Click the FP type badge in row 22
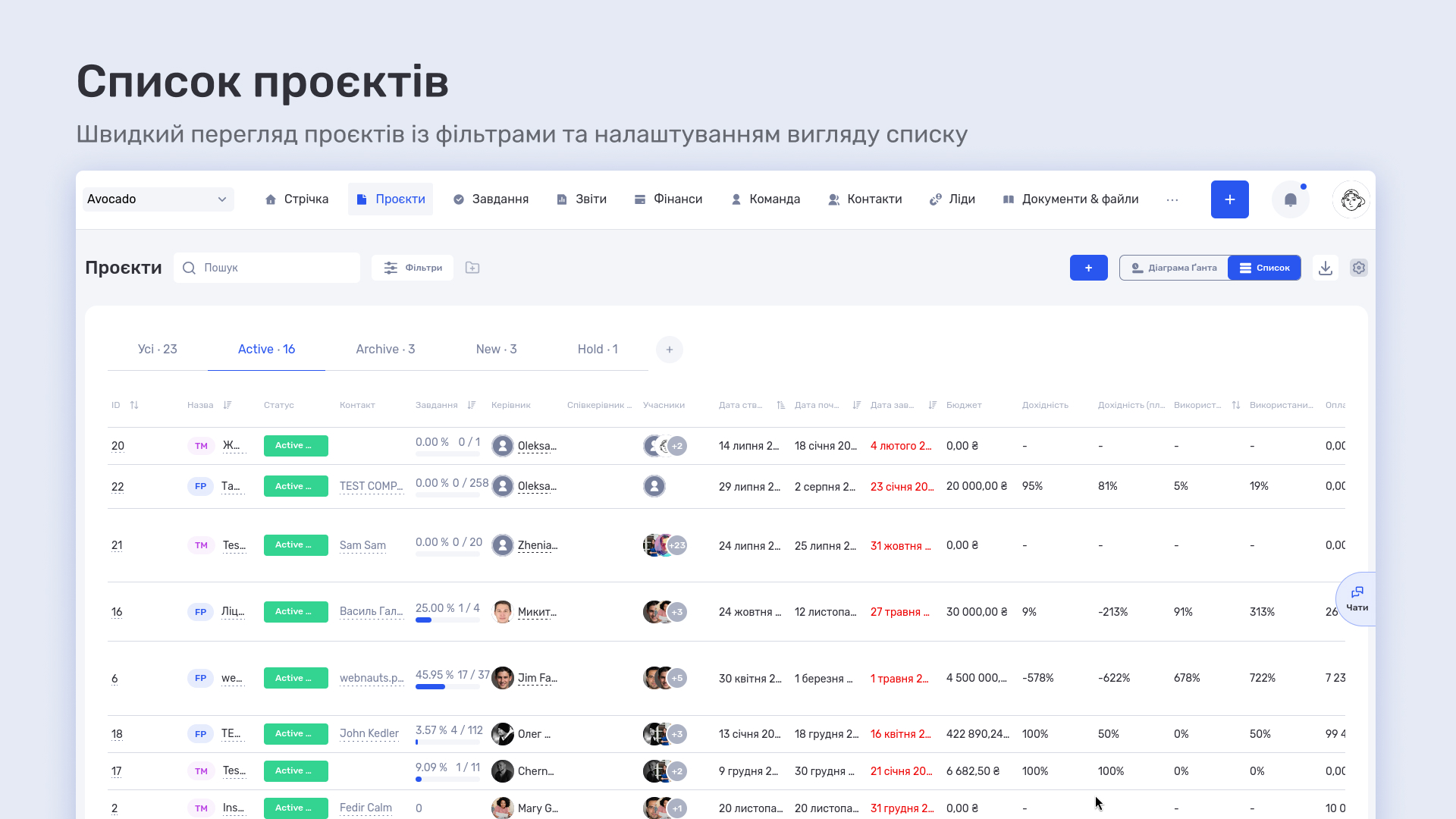Screen dimensions: 1456x819 pos(200,486)
